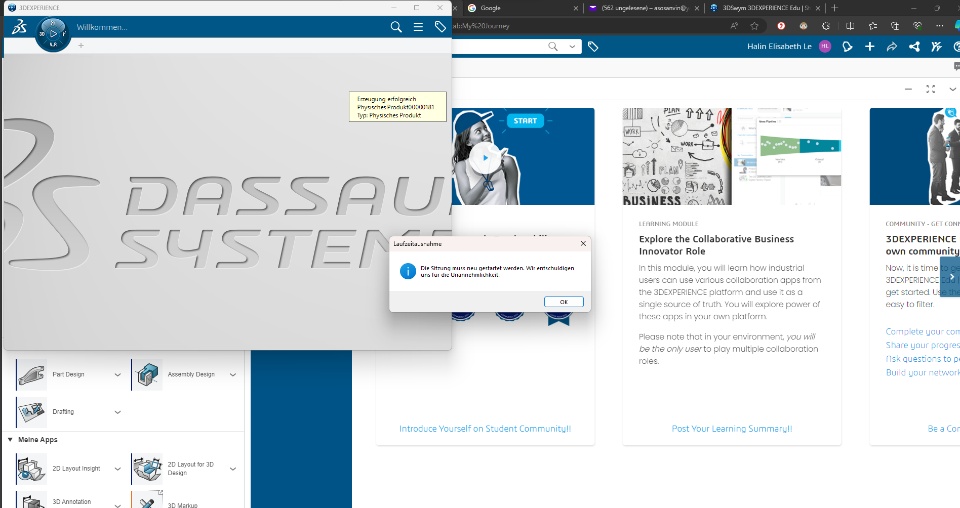Launch the 3D Markup app icon

(x=147, y=500)
